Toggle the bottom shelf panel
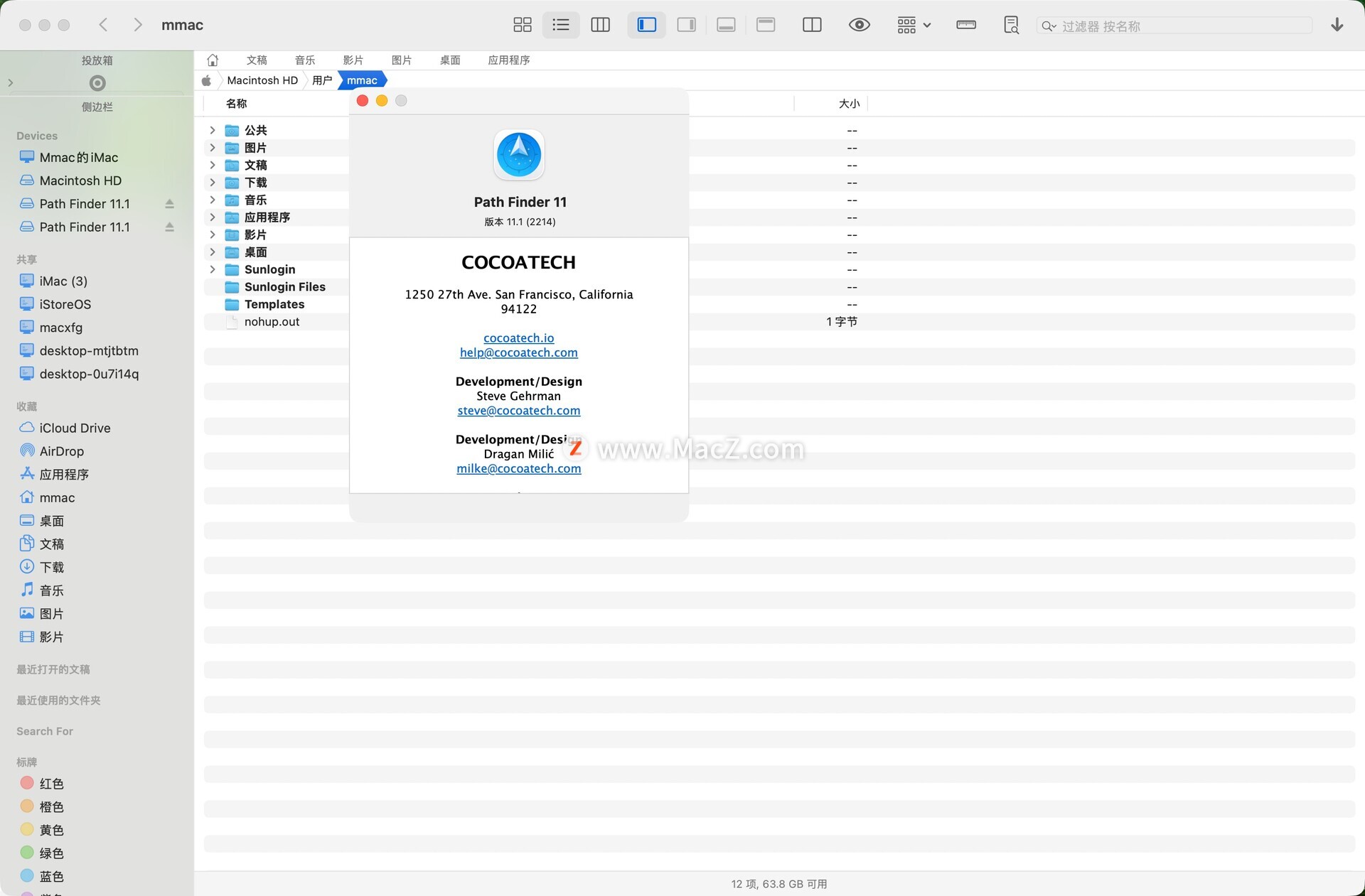 coord(726,25)
